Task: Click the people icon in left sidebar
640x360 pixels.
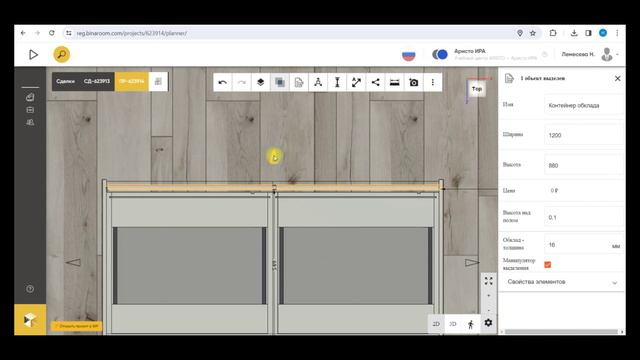Action: (30, 122)
